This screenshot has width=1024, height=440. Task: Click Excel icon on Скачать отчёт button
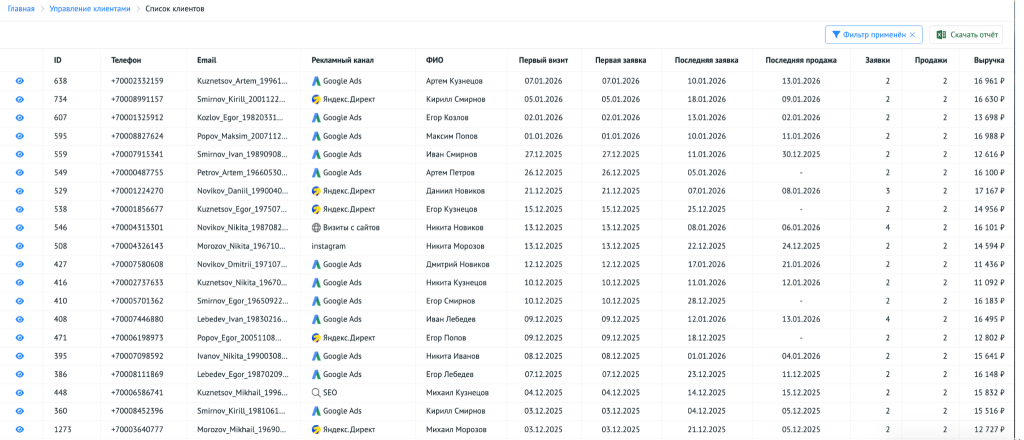click(941, 35)
